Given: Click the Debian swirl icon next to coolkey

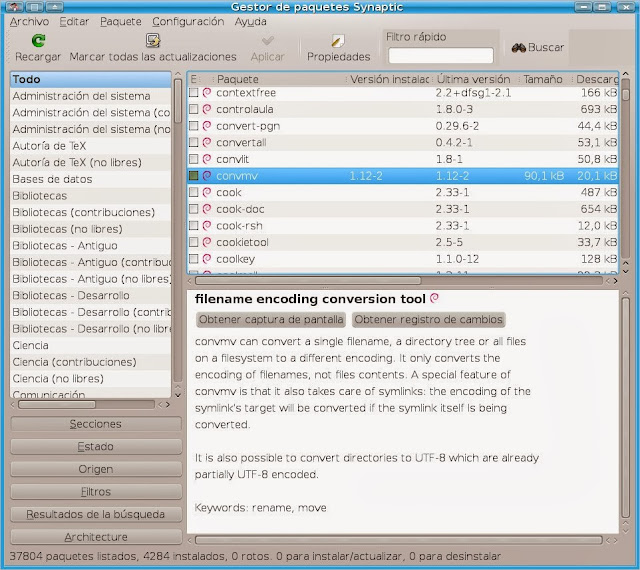Looking at the screenshot, I should (207, 259).
